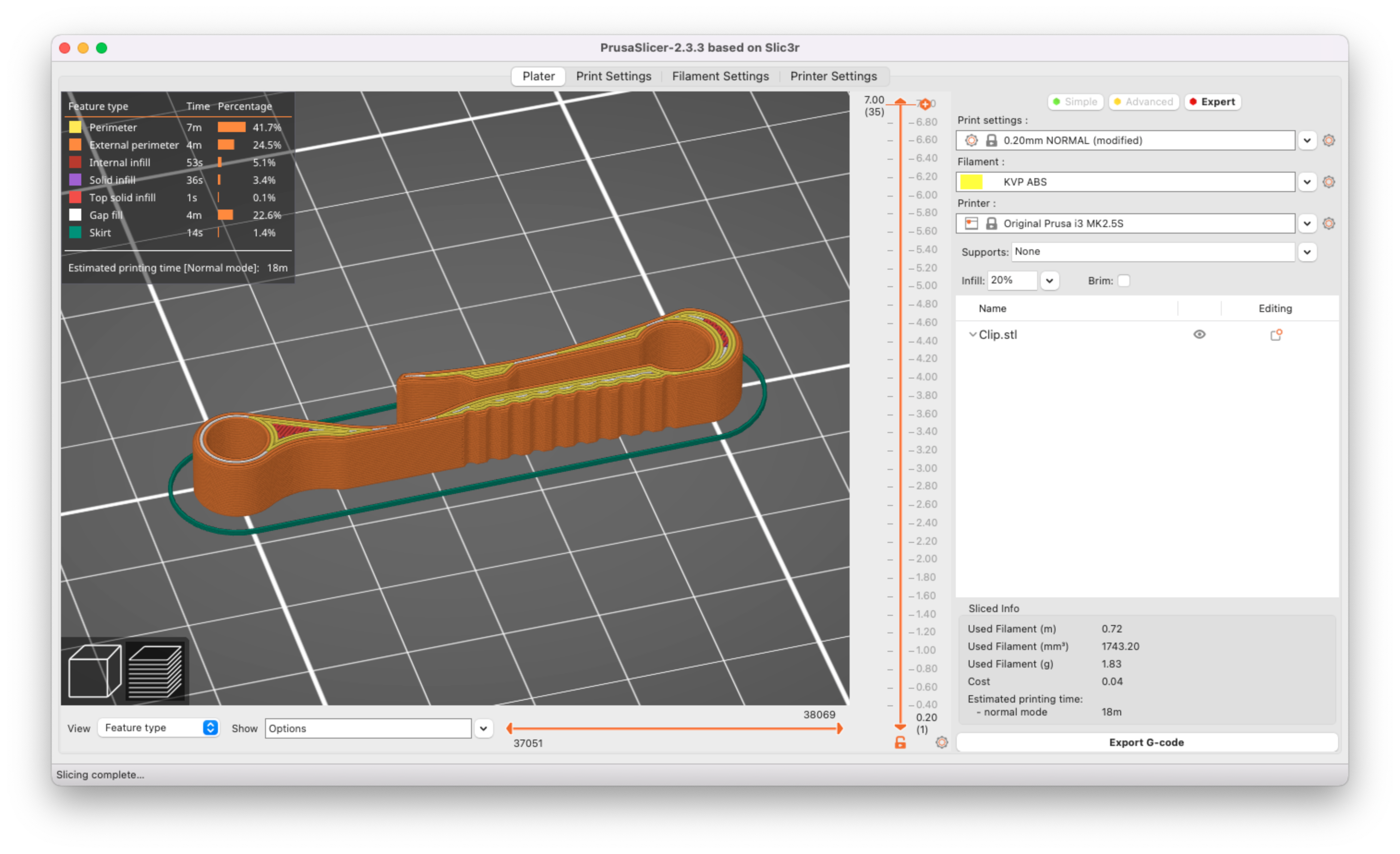Click the Supports None field
This screenshot has width=1400, height=854.
tap(1153, 252)
